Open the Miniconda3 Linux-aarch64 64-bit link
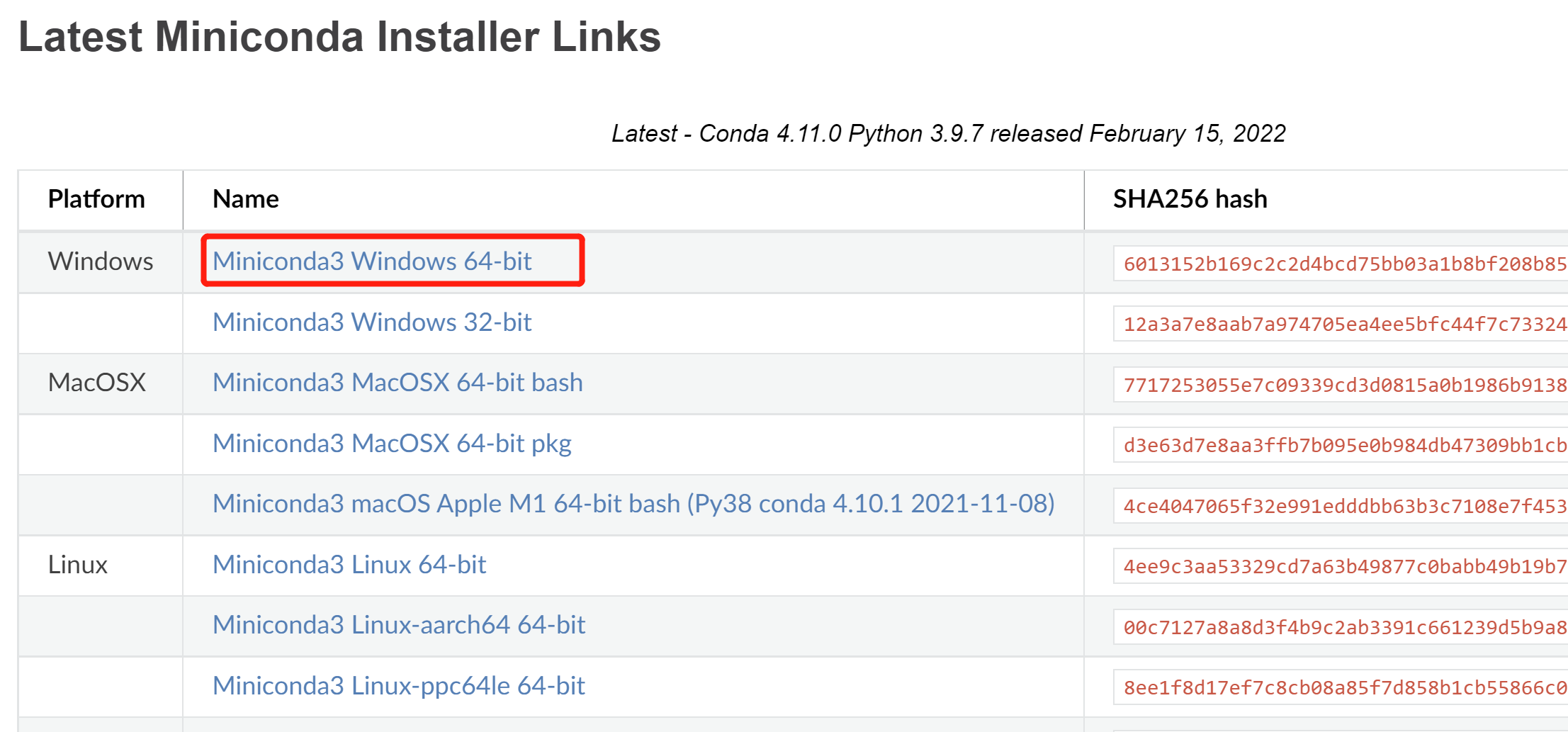The height and width of the screenshot is (732, 1568). (399, 624)
